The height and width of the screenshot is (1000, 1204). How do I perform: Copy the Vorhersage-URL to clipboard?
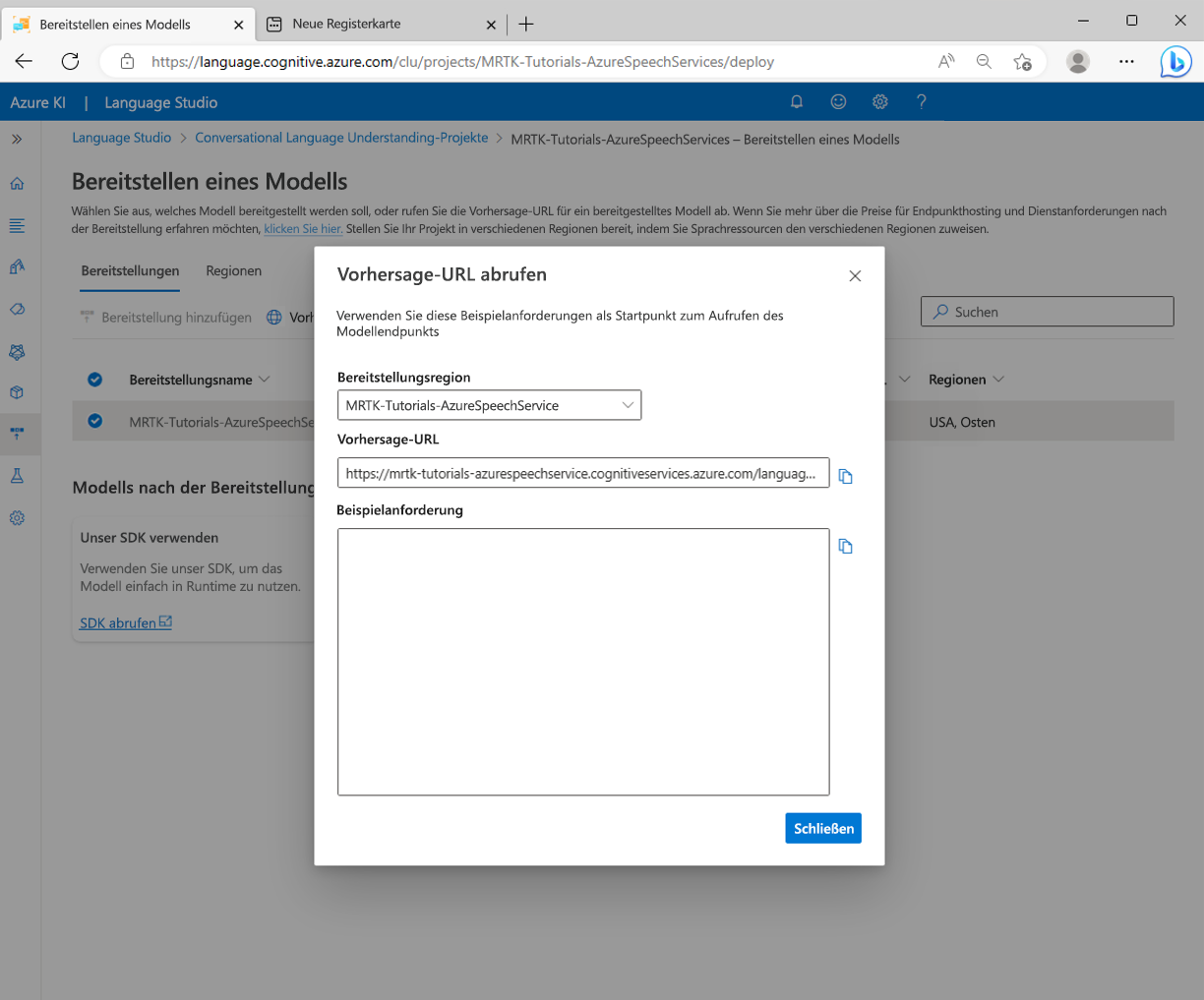(x=845, y=476)
